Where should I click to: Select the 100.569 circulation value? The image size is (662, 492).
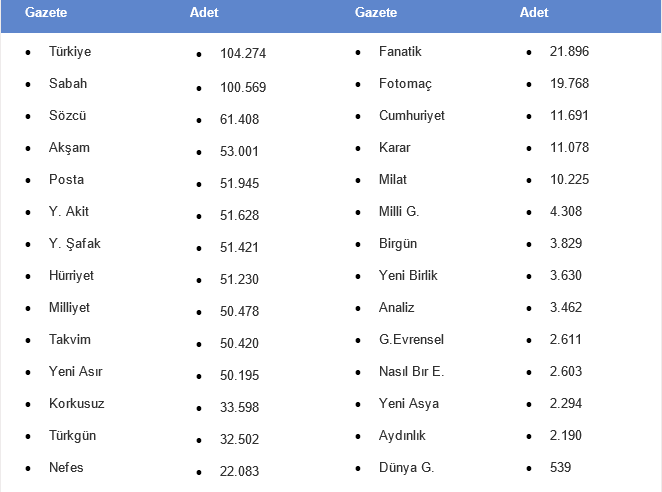point(243,88)
